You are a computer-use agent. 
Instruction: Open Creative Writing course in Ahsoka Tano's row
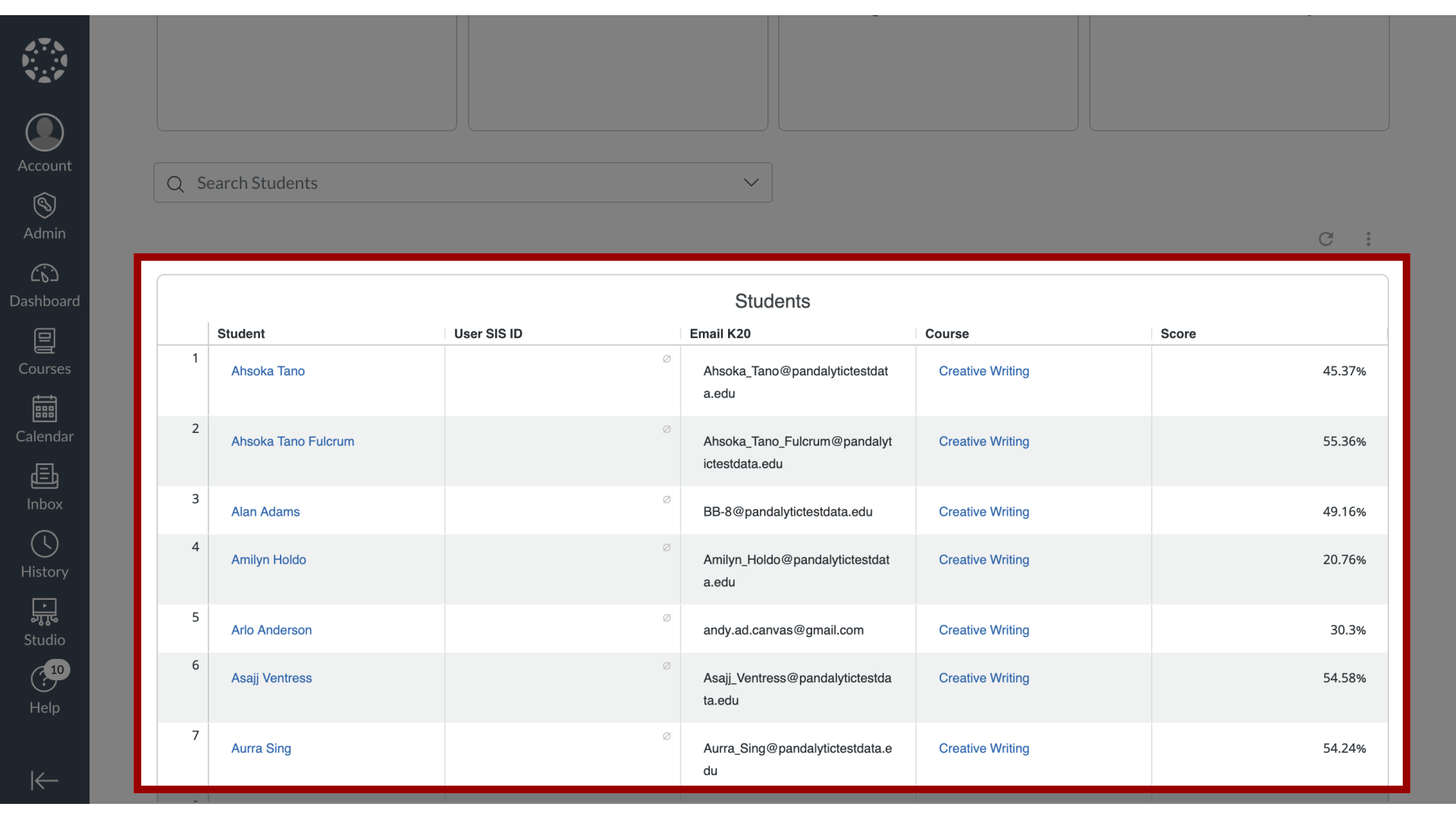pos(984,371)
